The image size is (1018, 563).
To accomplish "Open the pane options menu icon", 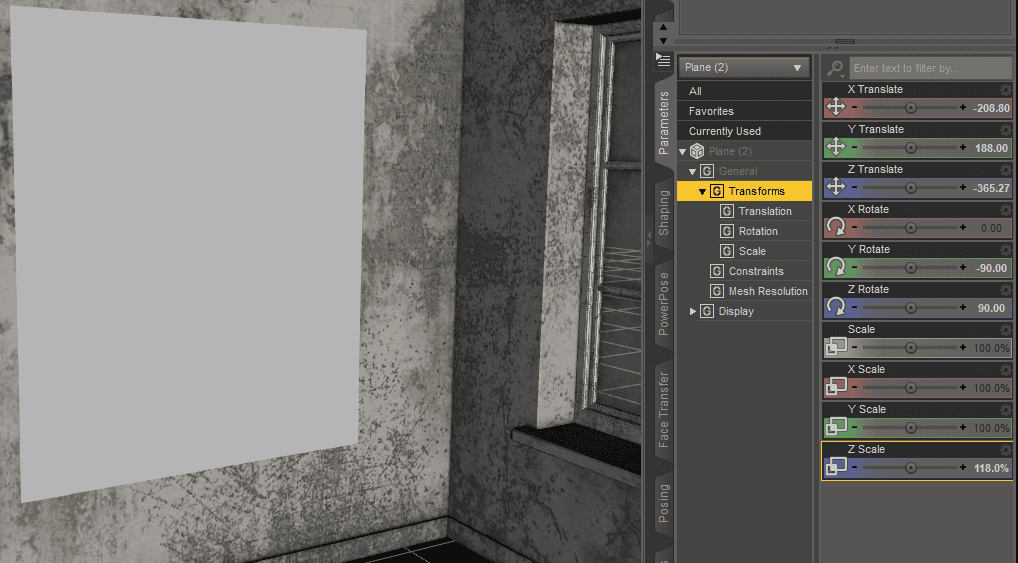I will (x=663, y=60).
